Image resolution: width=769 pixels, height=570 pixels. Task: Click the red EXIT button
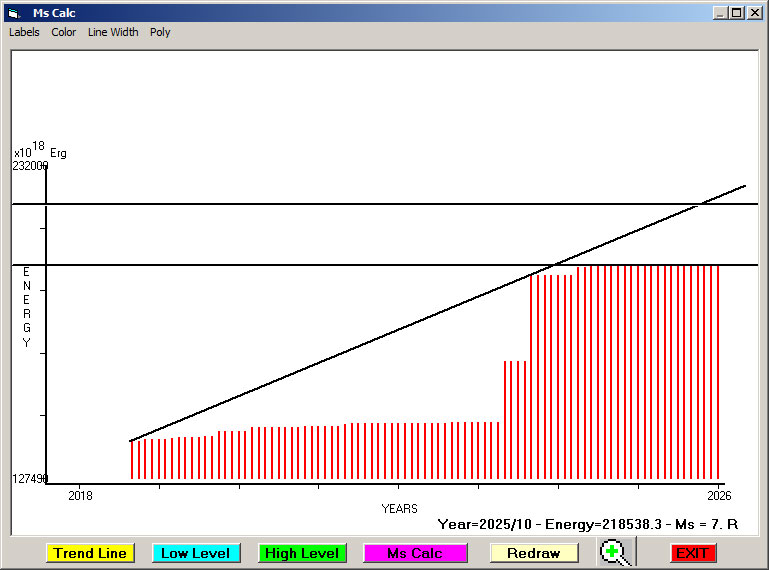[692, 553]
